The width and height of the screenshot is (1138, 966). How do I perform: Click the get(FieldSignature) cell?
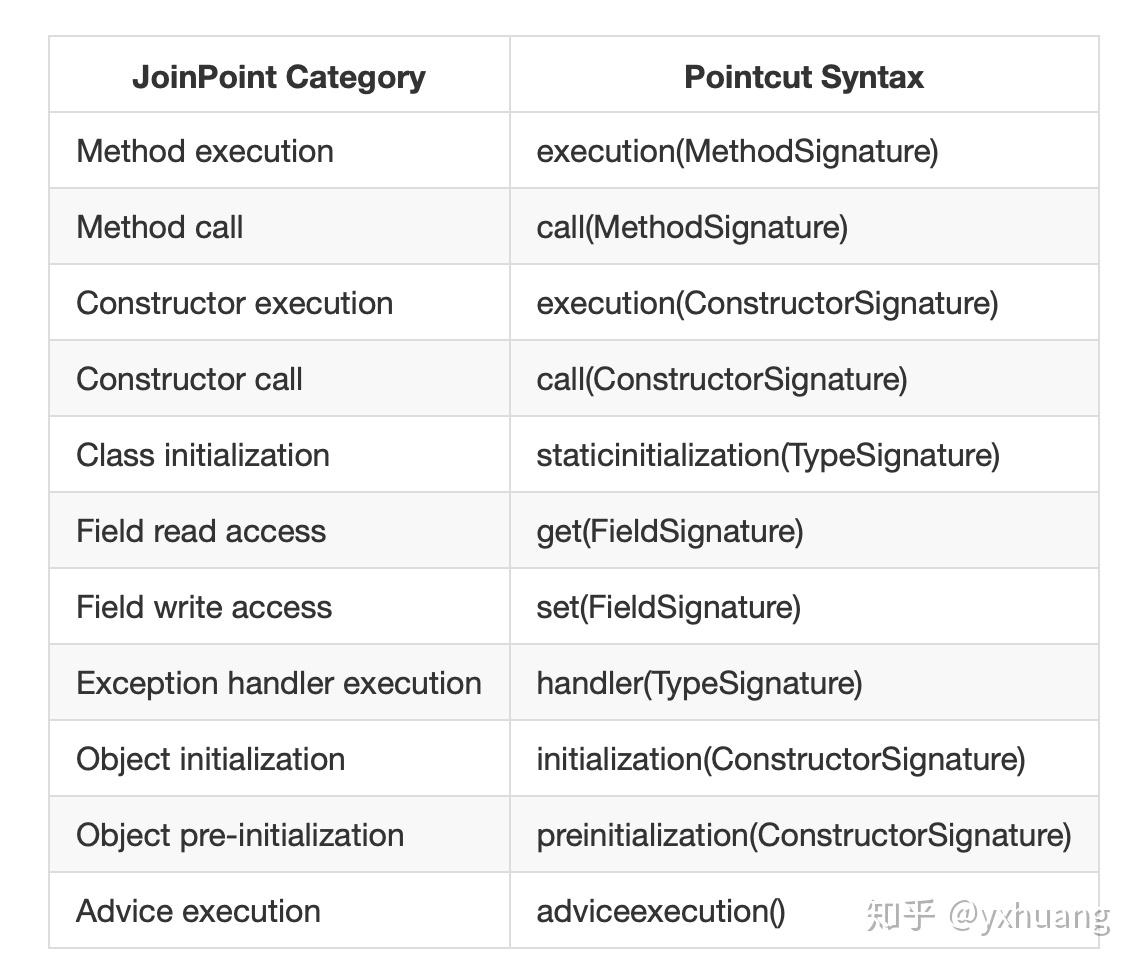(670, 531)
